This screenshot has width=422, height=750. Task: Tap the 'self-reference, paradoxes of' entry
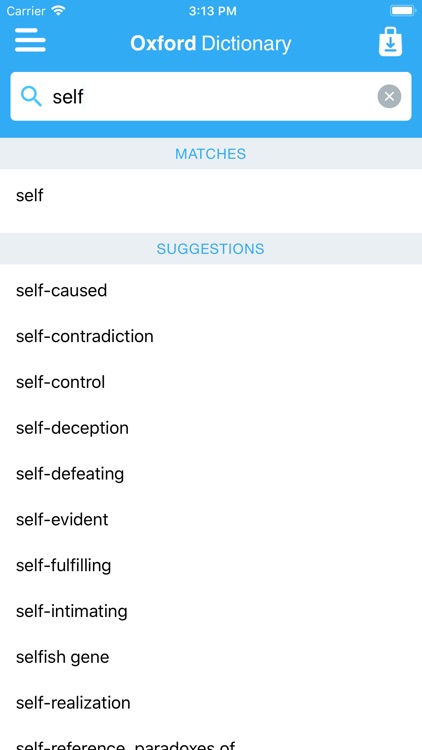211,739
